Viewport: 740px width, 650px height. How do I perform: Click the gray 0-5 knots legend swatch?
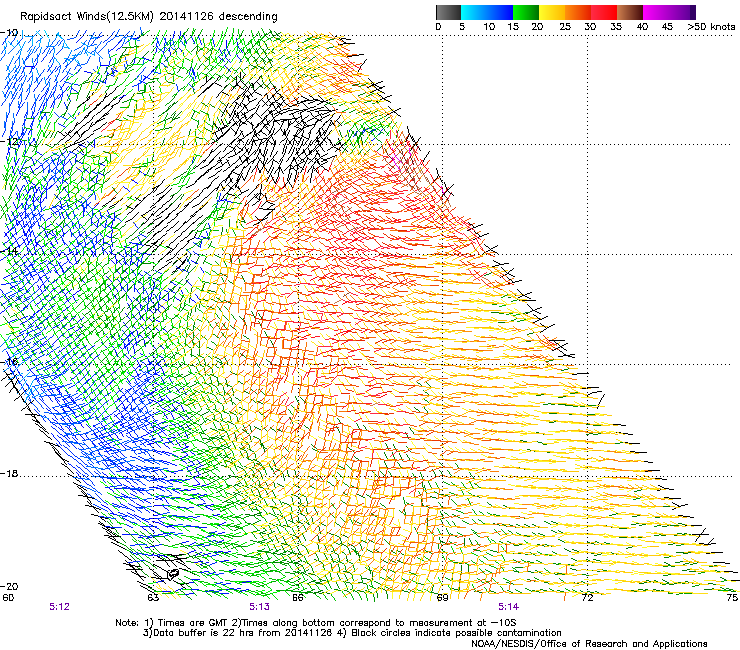(x=448, y=12)
